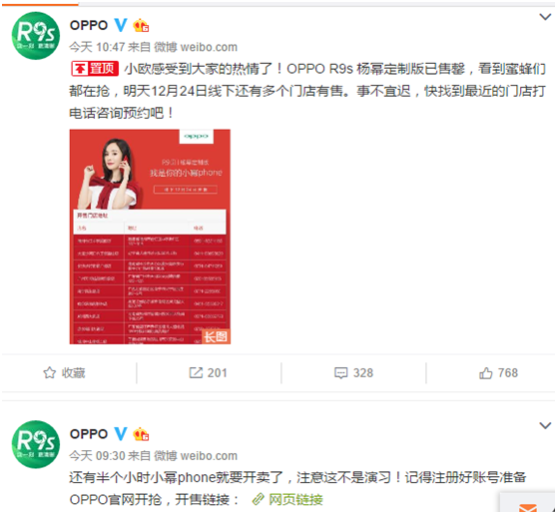Click the first post's OPPO R9s avatar
557x514 pixels.
click(36, 36)
